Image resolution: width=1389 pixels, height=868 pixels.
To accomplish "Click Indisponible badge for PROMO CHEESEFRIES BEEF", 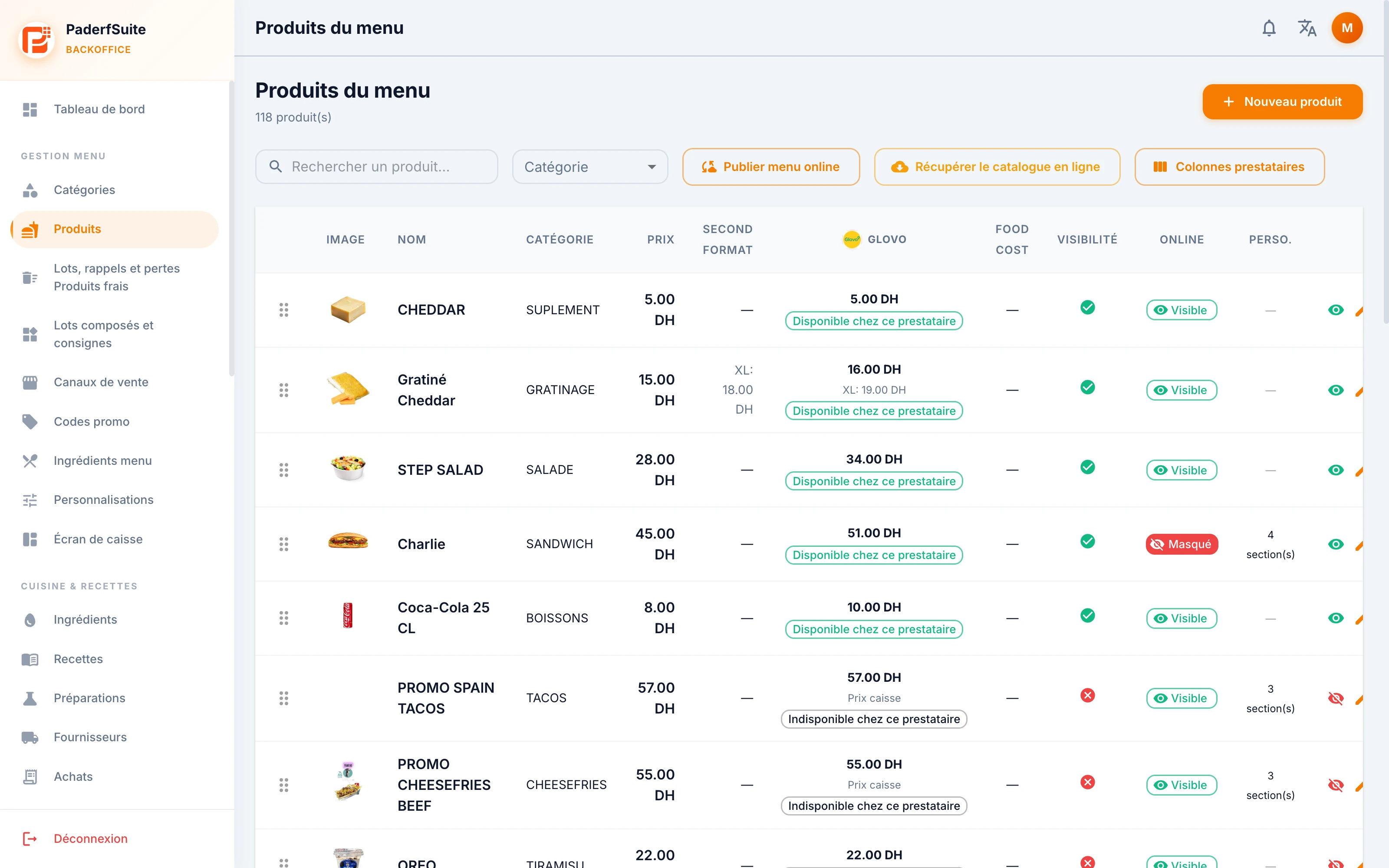I will [x=874, y=806].
